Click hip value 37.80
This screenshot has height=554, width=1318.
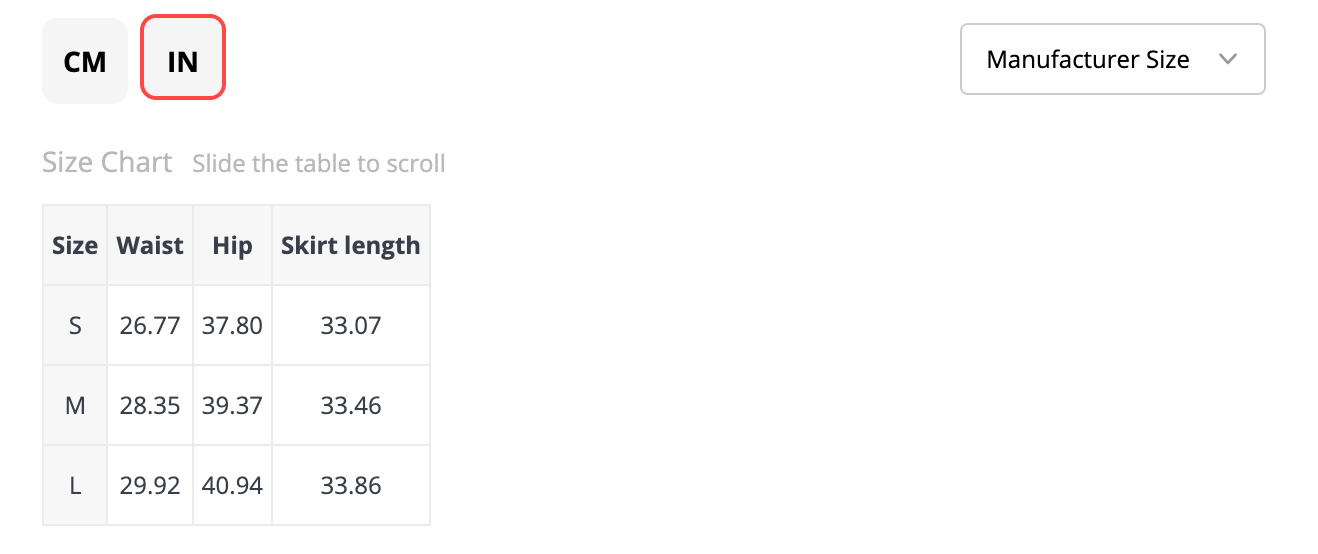(x=232, y=325)
